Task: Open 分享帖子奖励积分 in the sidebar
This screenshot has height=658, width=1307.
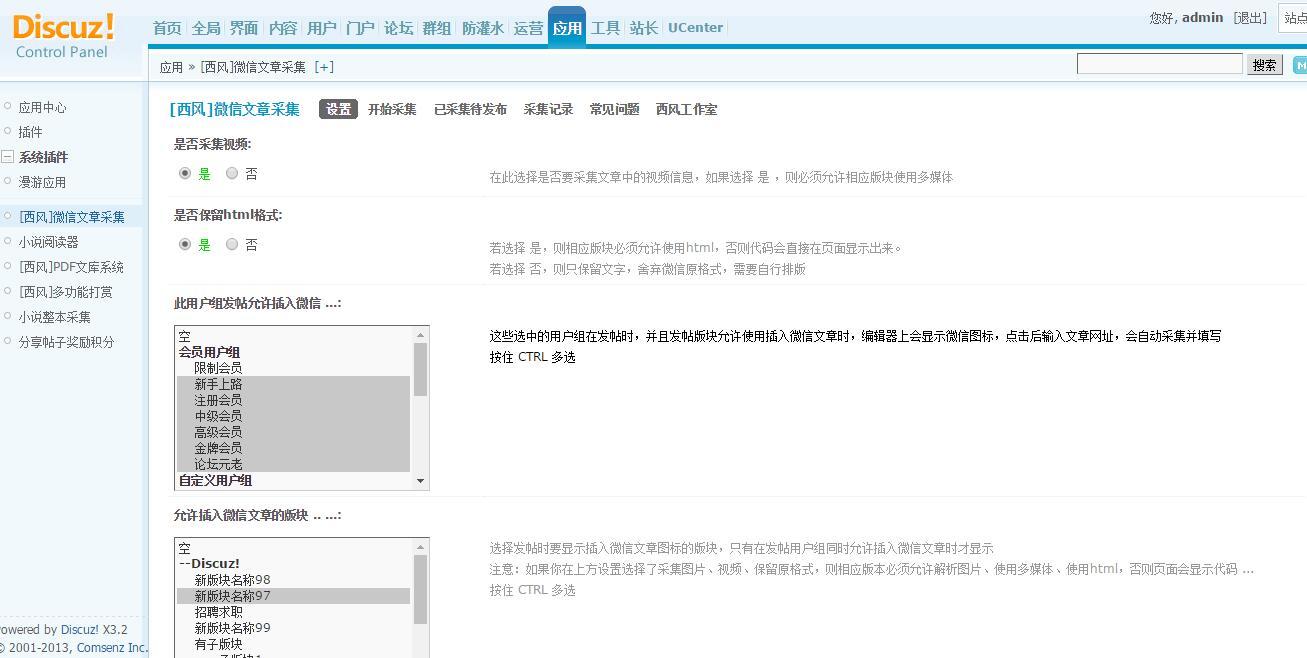Action: point(66,342)
